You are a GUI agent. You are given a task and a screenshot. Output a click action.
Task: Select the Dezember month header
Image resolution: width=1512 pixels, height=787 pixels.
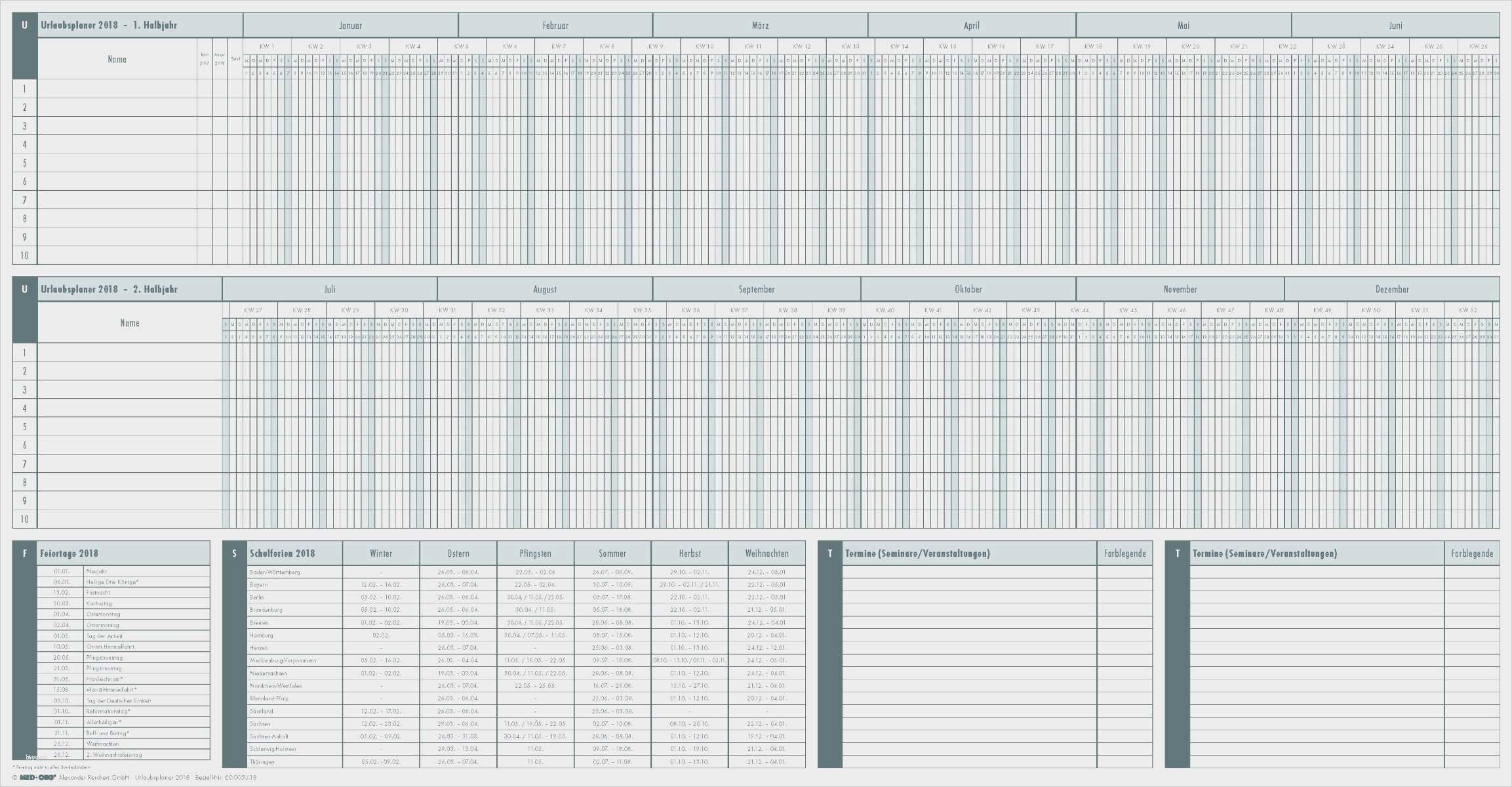click(1391, 289)
